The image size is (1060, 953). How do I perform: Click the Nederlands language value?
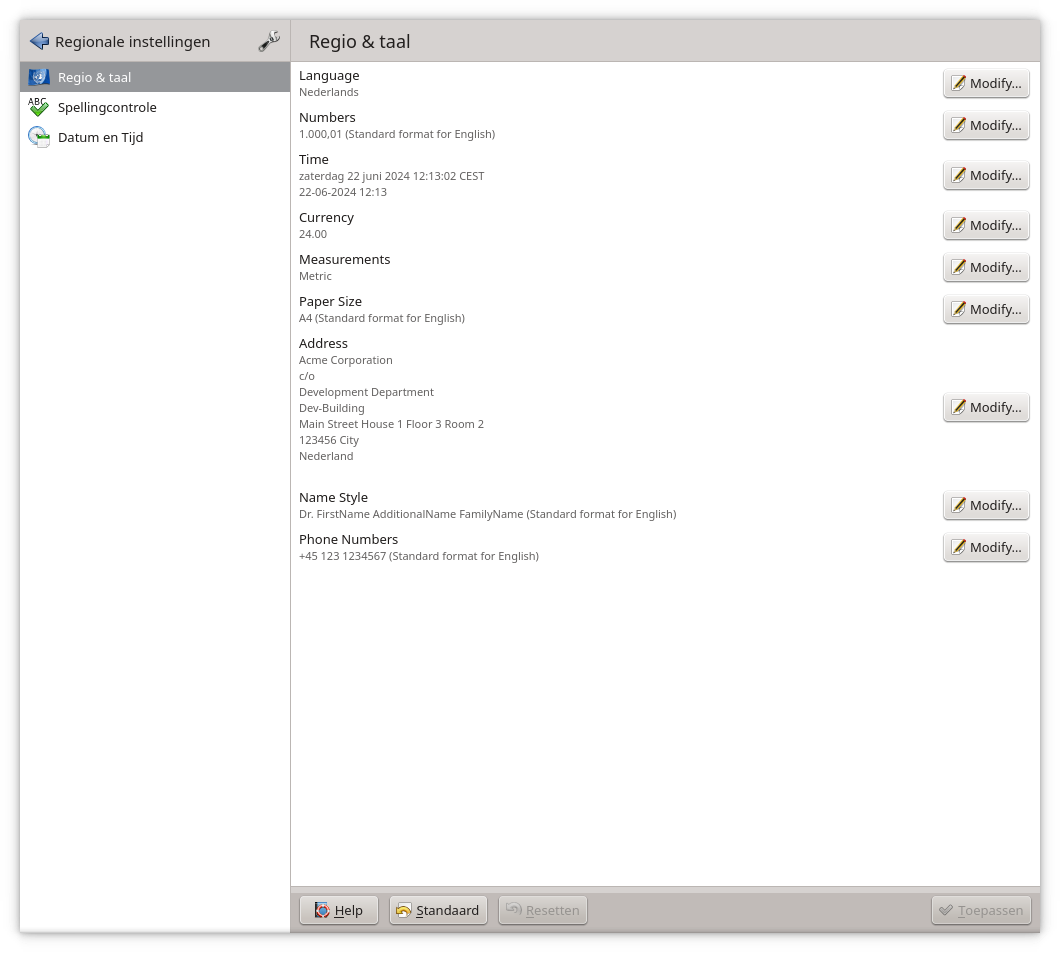pos(329,92)
